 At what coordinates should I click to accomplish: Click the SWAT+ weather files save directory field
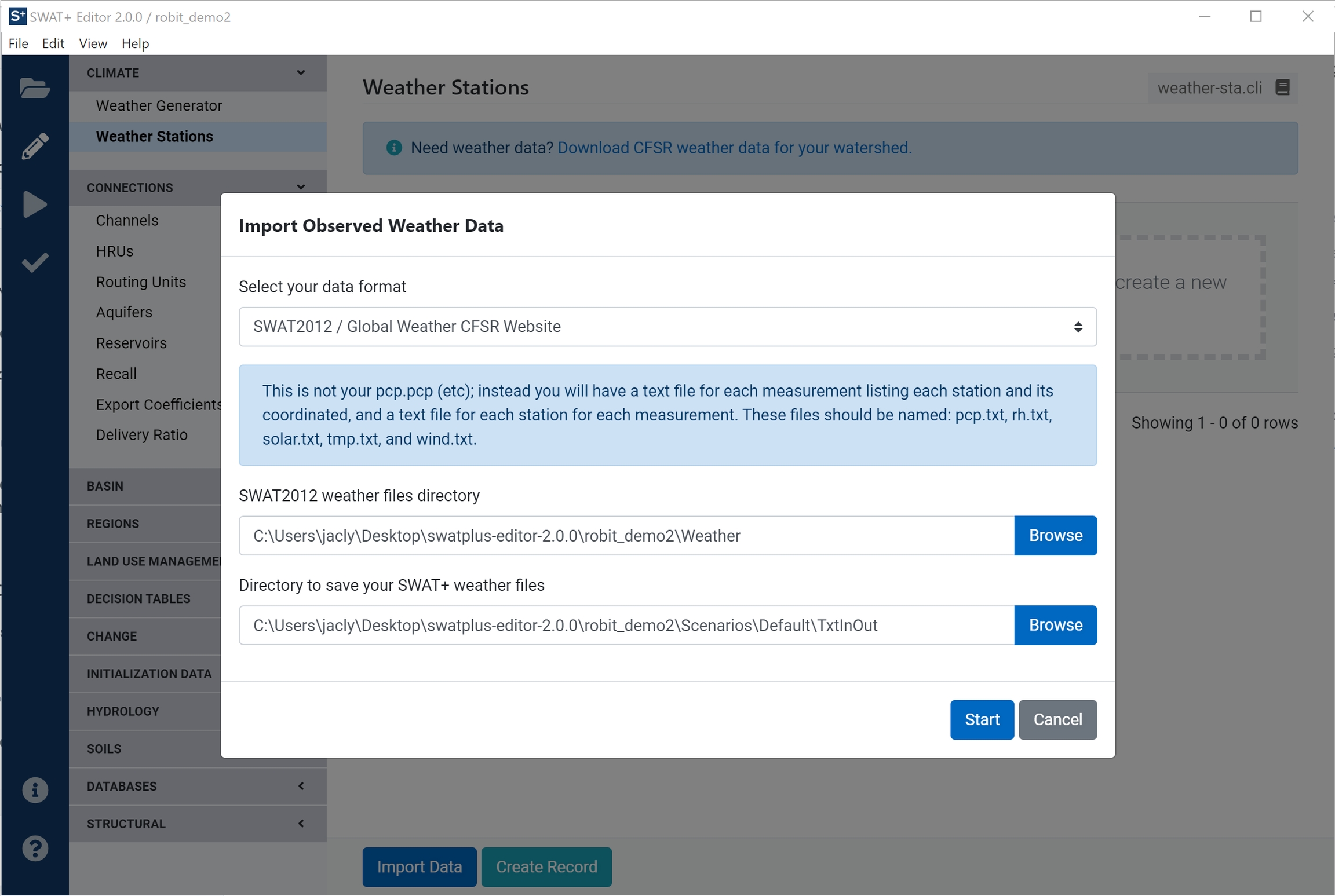point(626,625)
